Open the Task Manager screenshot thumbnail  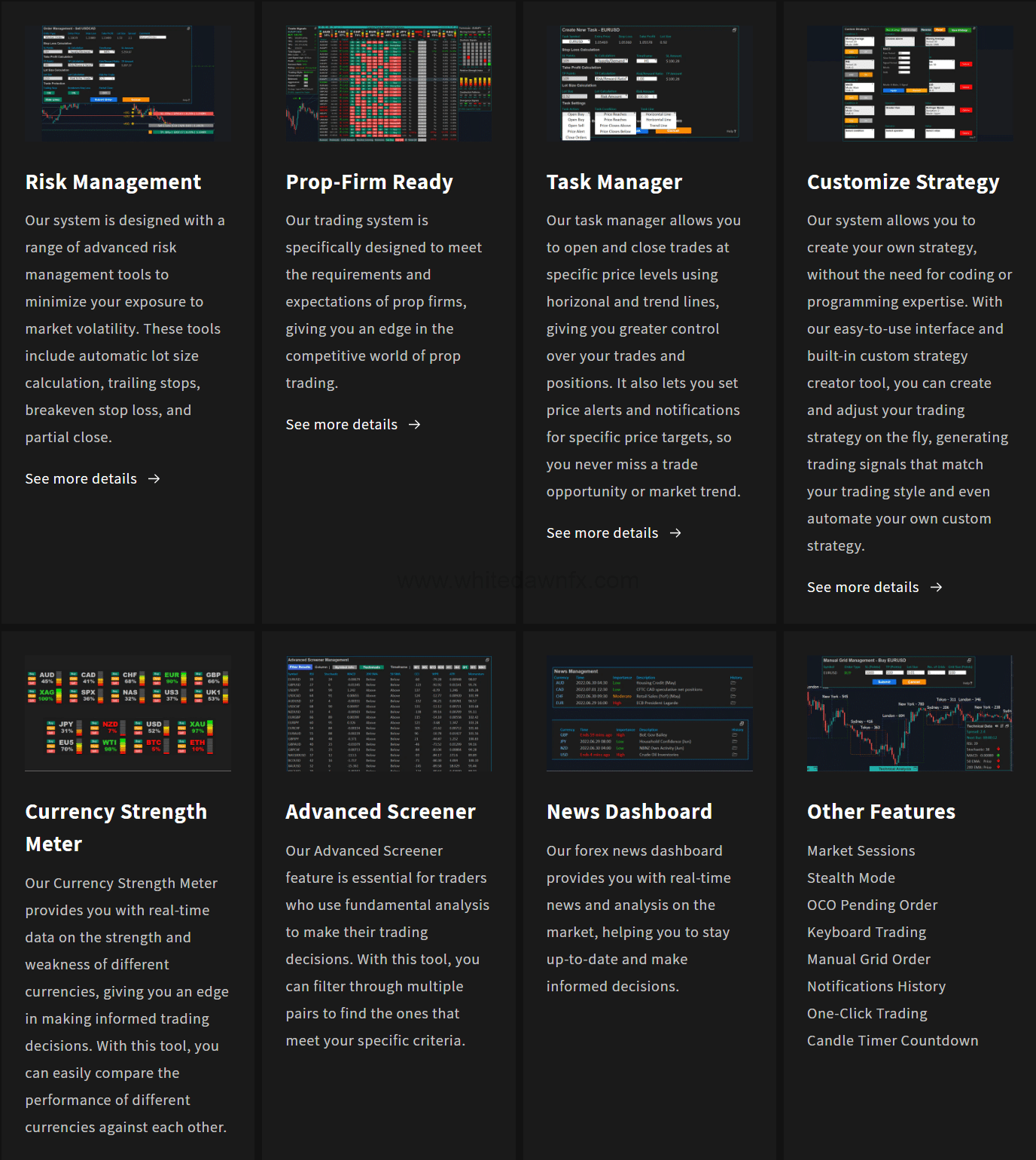[x=649, y=84]
